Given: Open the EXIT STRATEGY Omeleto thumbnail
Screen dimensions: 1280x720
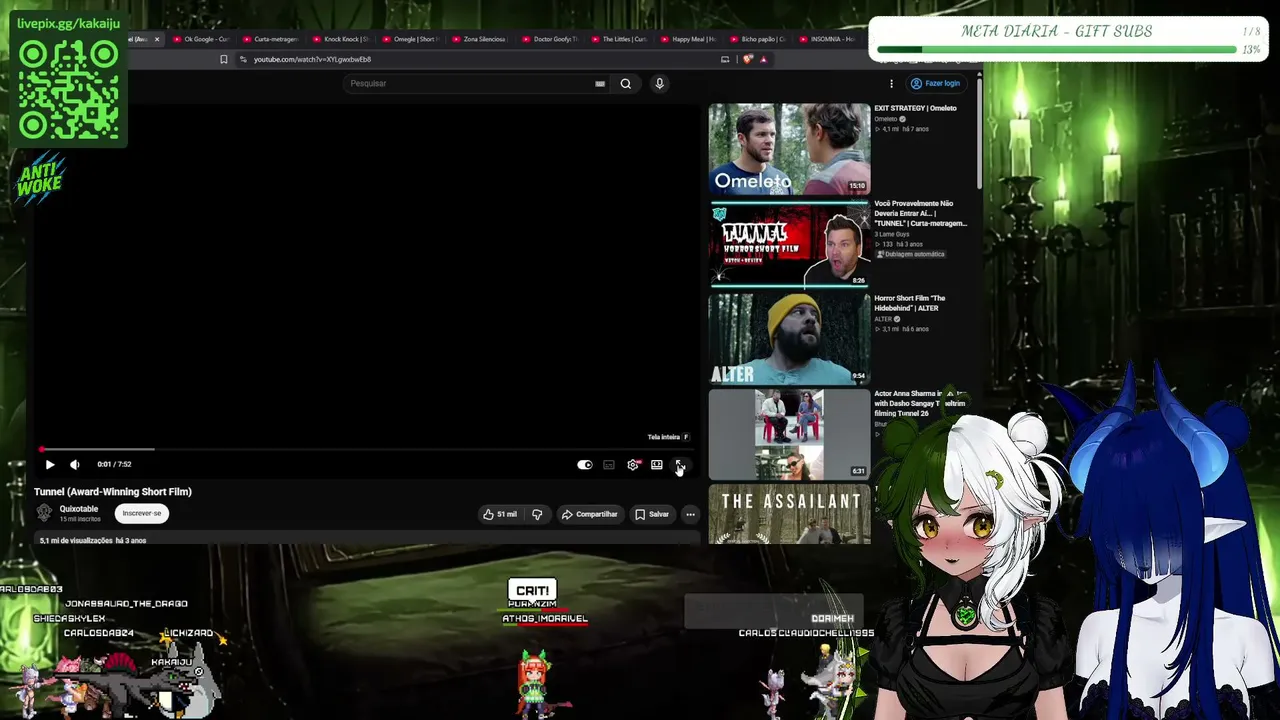Looking at the screenshot, I should coord(790,148).
